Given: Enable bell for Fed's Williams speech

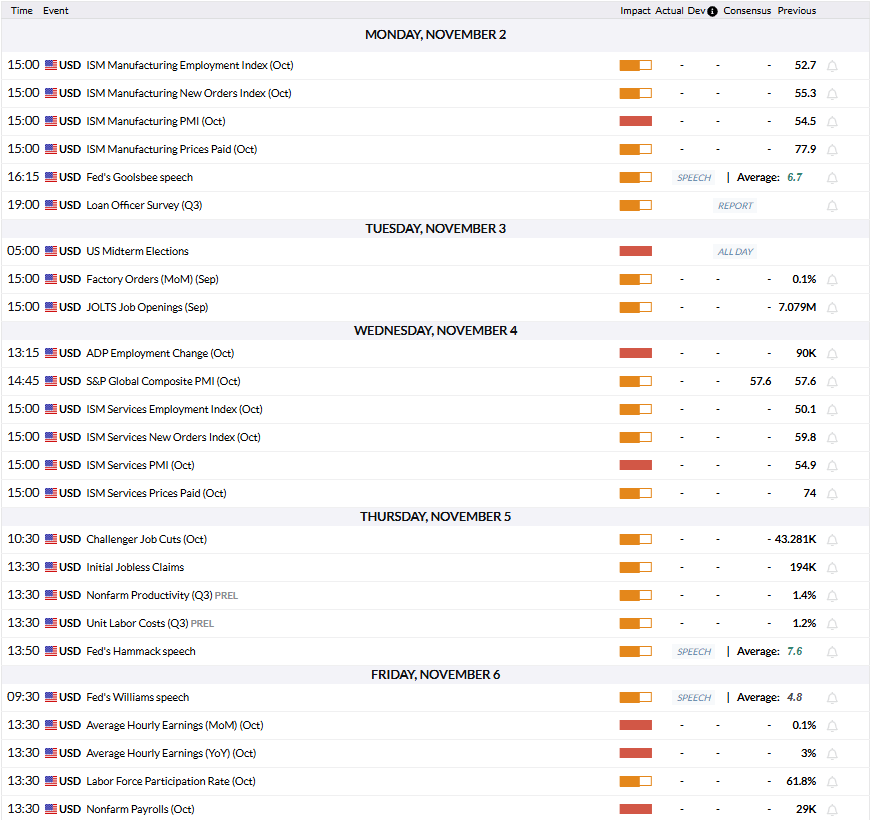Looking at the screenshot, I should (x=832, y=698).
